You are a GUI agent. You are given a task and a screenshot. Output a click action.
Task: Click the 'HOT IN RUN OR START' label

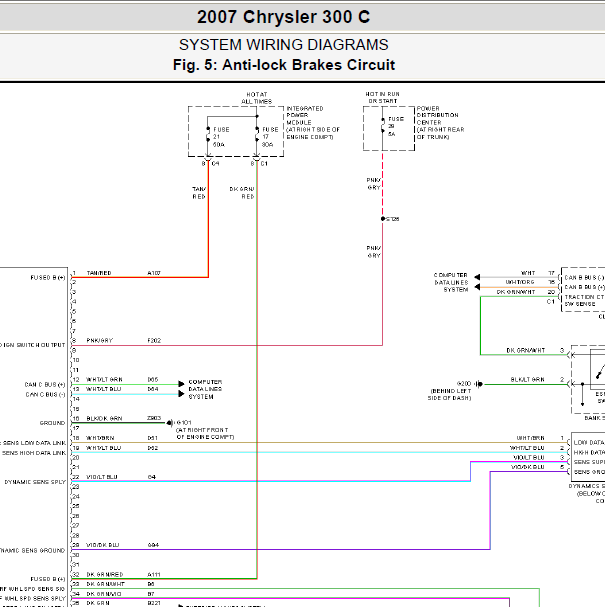pyautogui.click(x=382, y=98)
